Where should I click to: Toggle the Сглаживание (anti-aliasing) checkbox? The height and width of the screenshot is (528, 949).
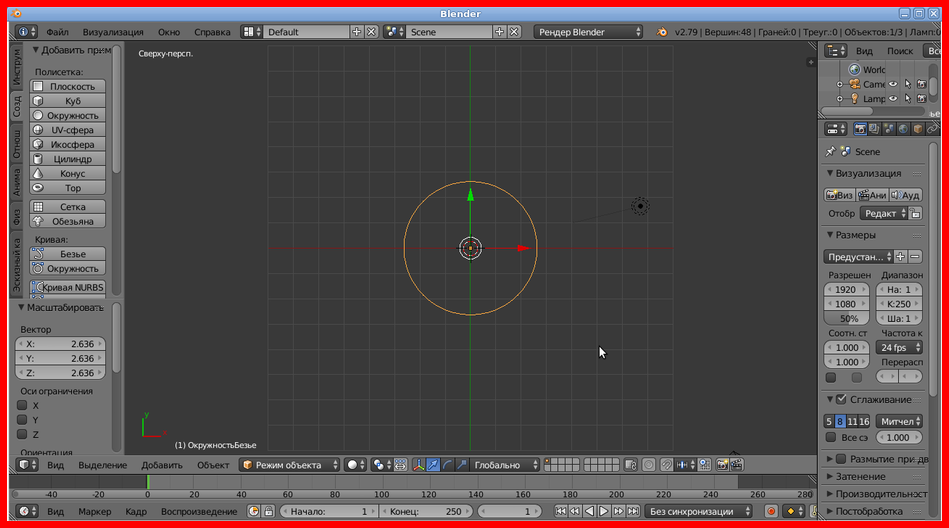(841, 400)
